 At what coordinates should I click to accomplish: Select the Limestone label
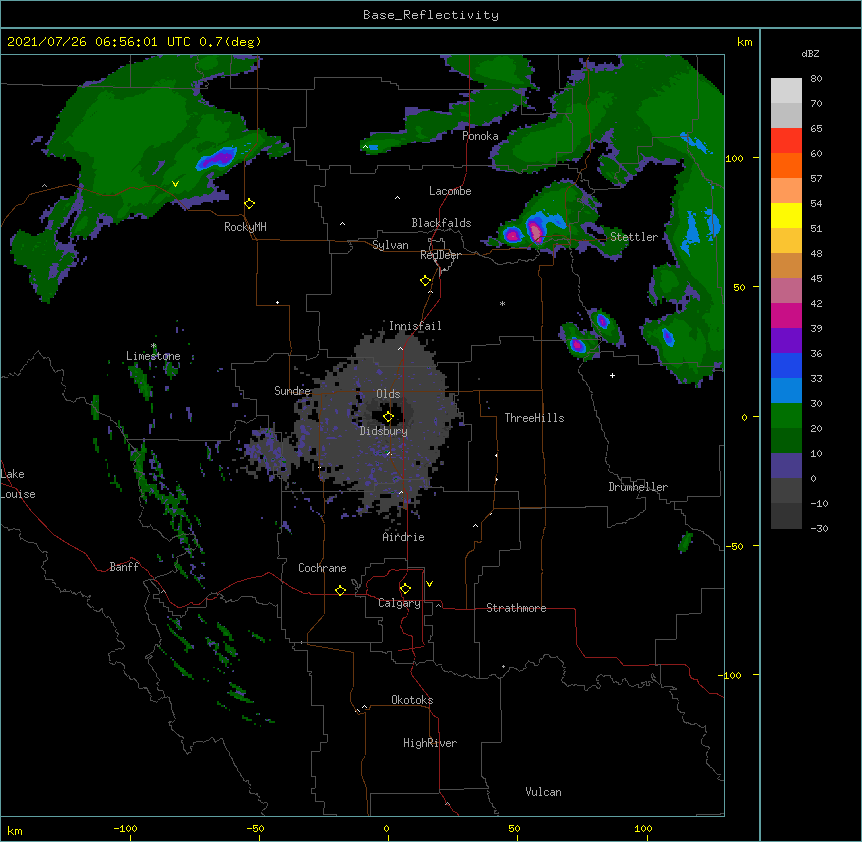pos(153,356)
